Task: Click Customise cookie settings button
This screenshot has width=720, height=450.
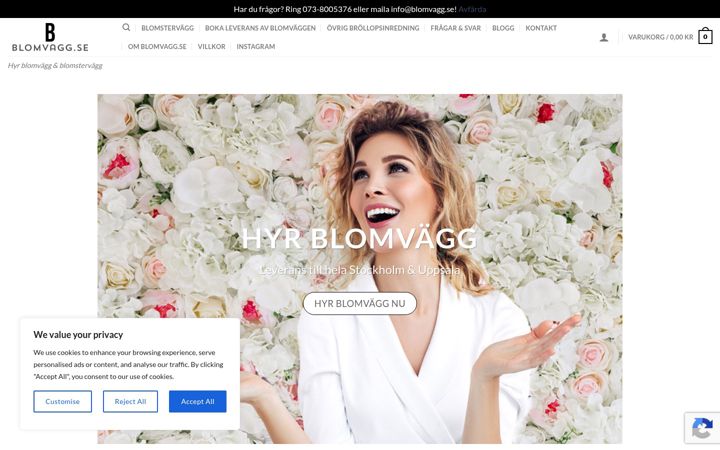Action: pyautogui.click(x=62, y=401)
